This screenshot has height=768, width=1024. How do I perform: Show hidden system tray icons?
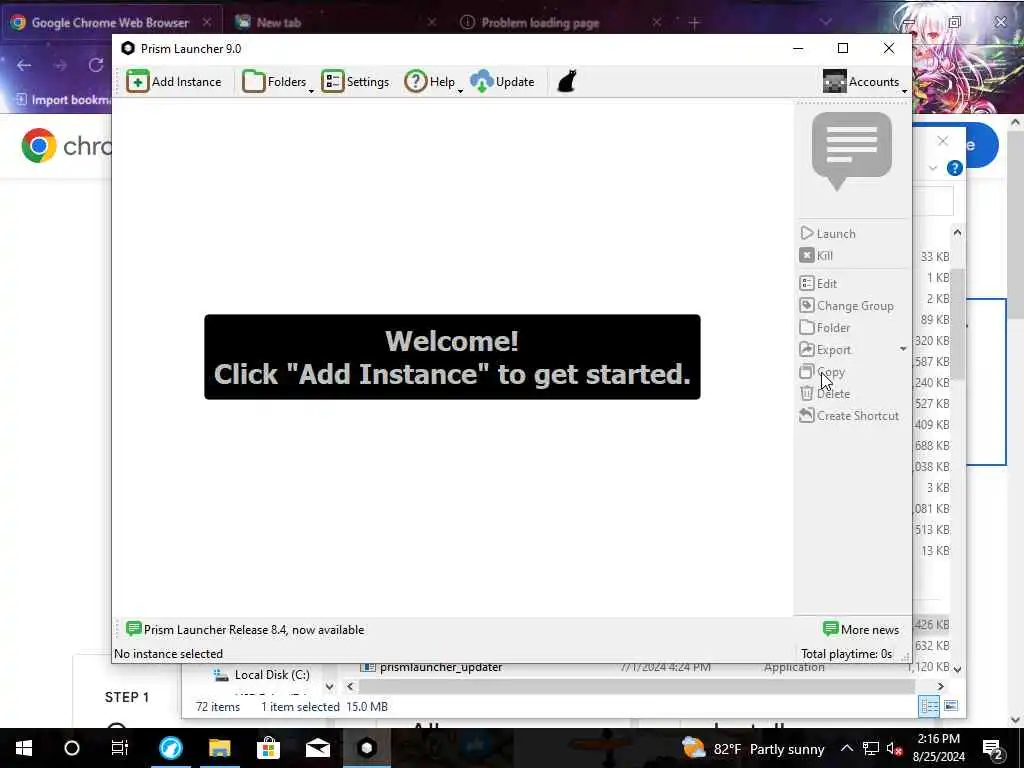point(846,748)
